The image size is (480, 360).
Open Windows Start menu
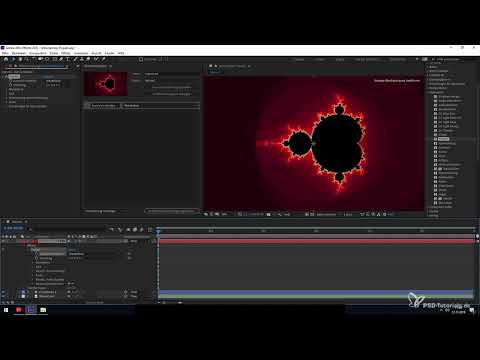(x=6, y=310)
